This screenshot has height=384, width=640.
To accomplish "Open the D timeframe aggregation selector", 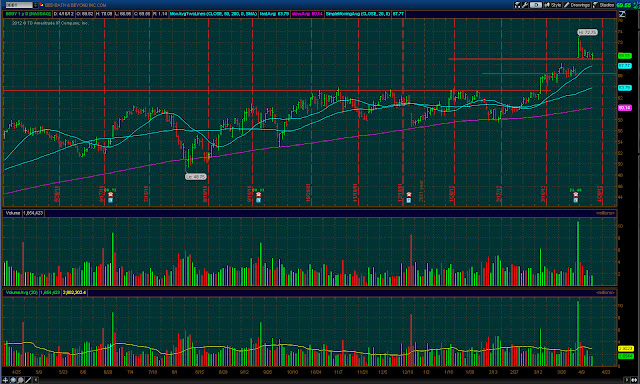I will (x=536, y=5).
